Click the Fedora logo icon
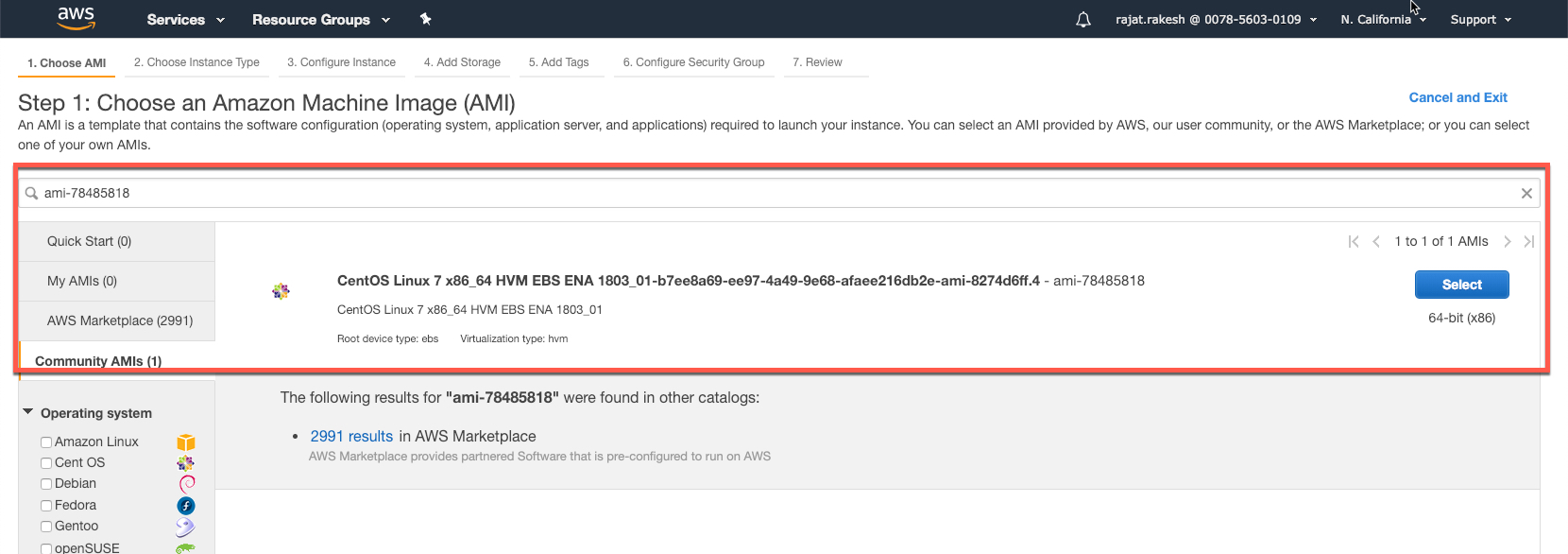 tap(186, 506)
